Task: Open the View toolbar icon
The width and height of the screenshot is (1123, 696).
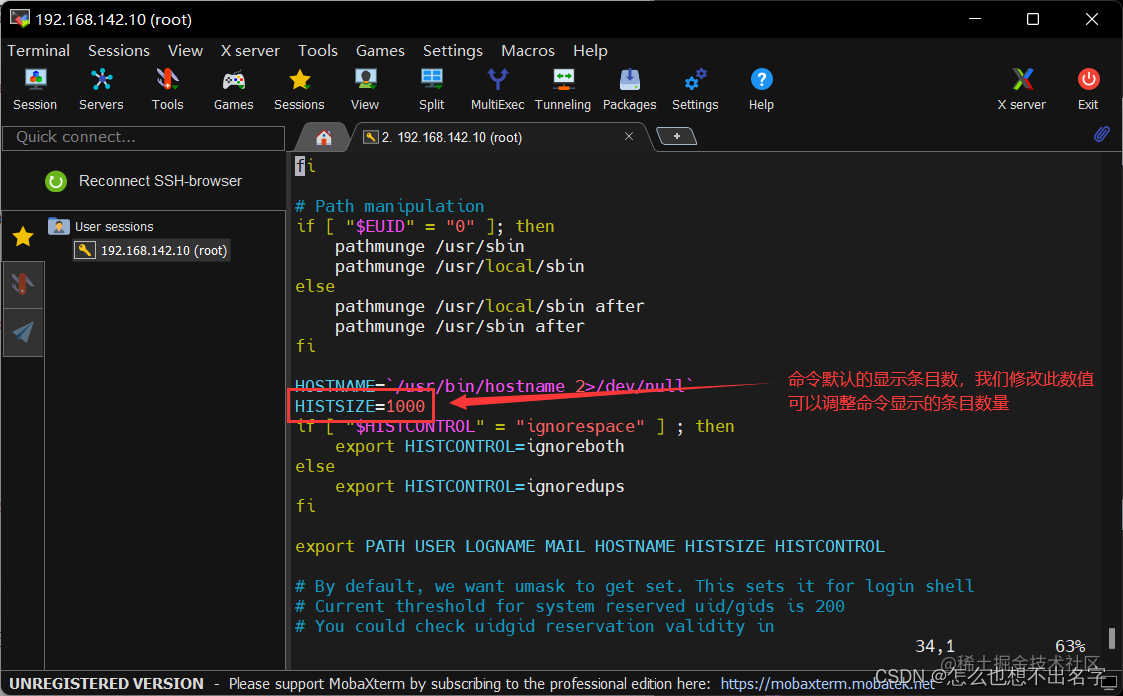Action: [365, 90]
